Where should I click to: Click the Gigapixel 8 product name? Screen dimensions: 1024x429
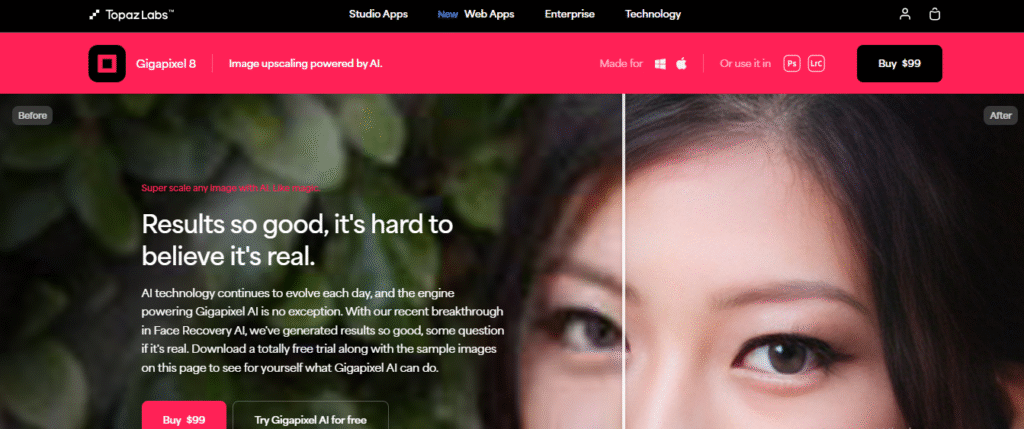click(x=166, y=63)
